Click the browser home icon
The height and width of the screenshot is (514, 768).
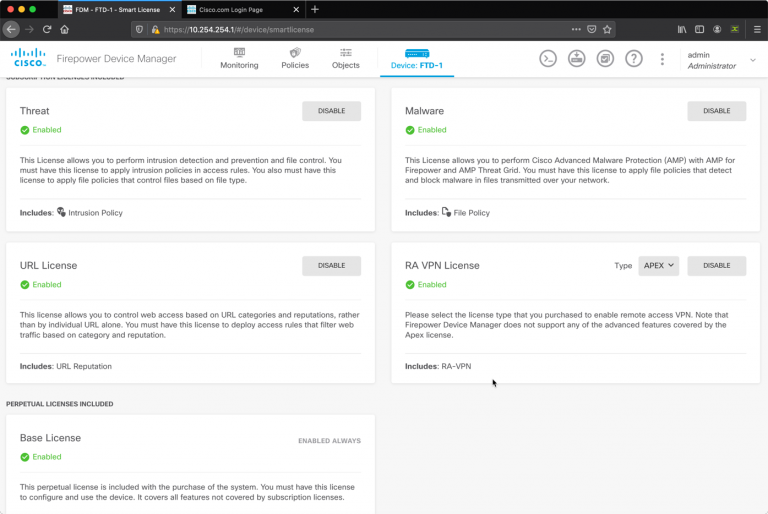pyautogui.click(x=65, y=29)
